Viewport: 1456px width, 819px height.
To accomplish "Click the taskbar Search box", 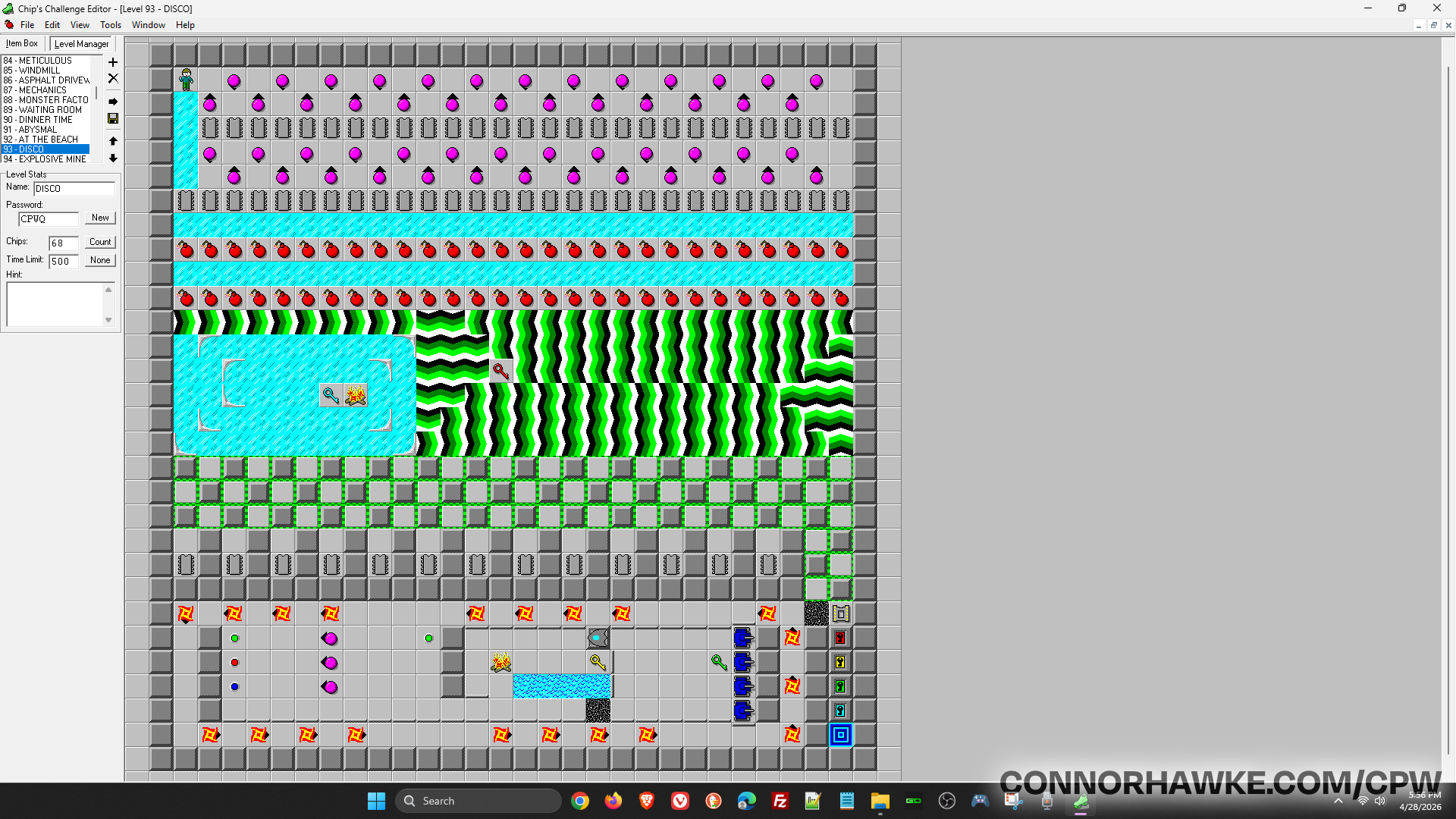I will (x=479, y=801).
